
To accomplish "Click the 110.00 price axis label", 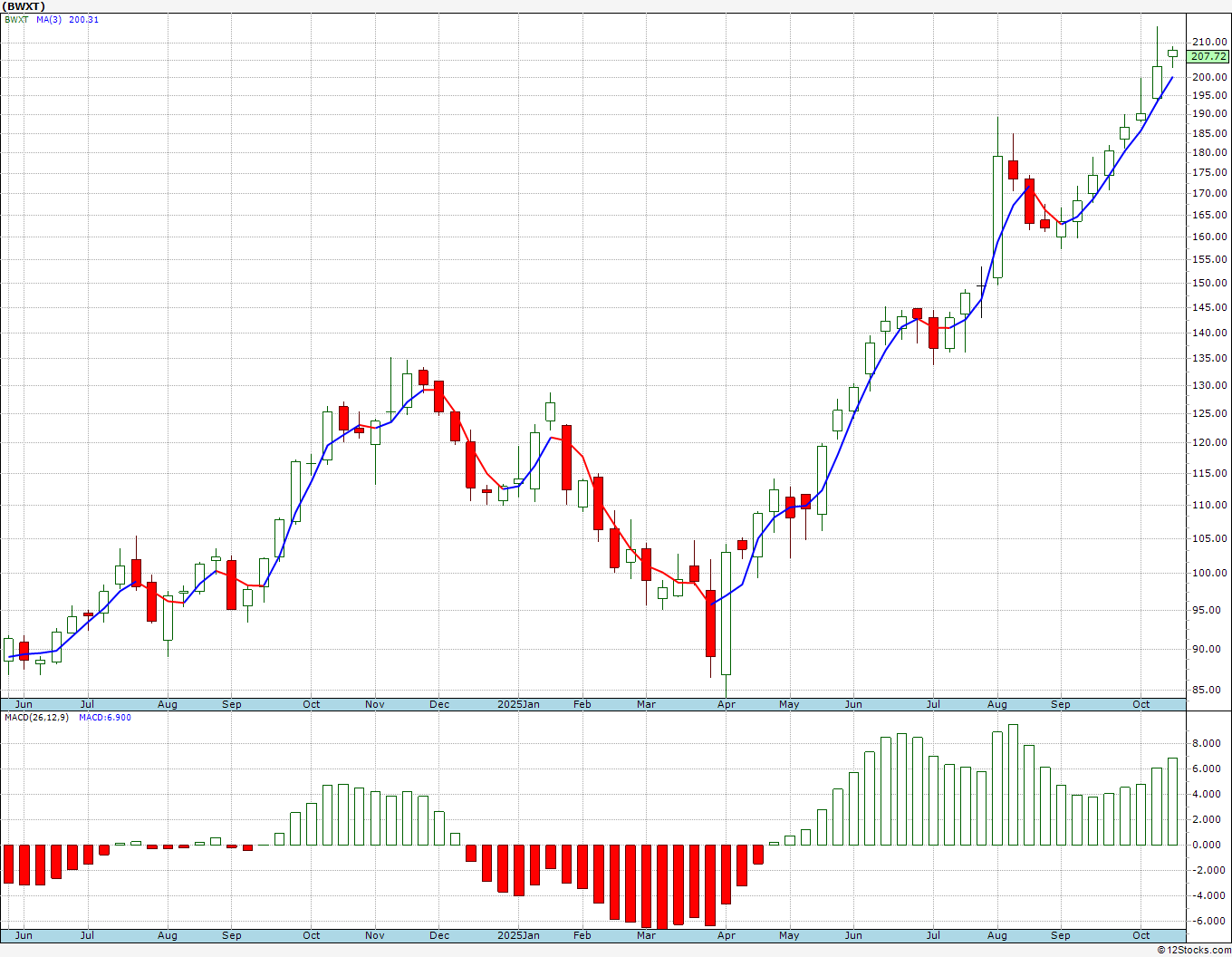I will coord(1209,505).
